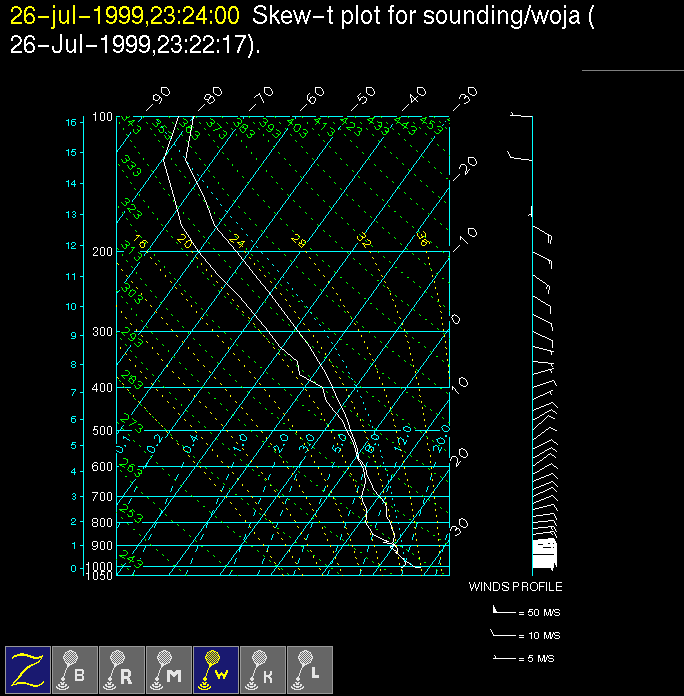Click the 5 M/S wind barb legend
This screenshot has height=696, width=684.
pos(526,658)
